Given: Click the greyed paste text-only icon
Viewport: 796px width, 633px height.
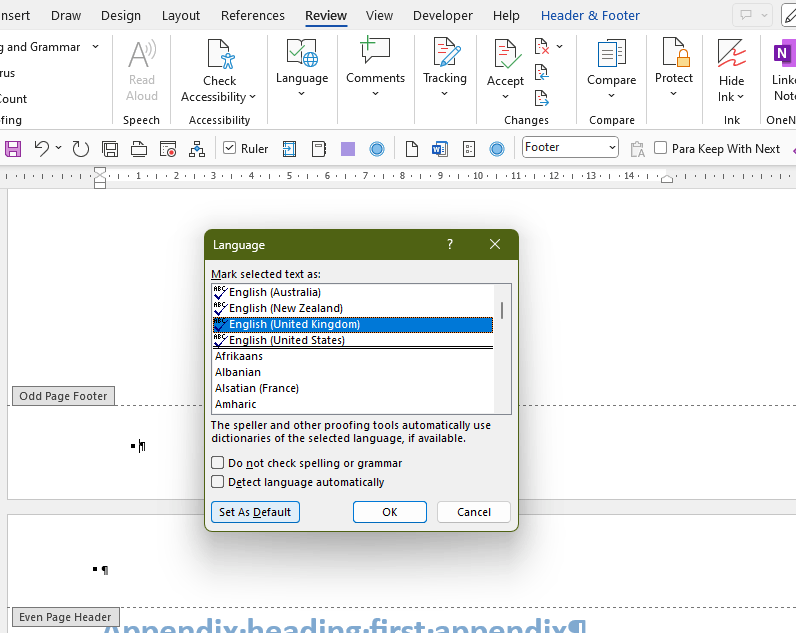Looking at the screenshot, I should 637,149.
